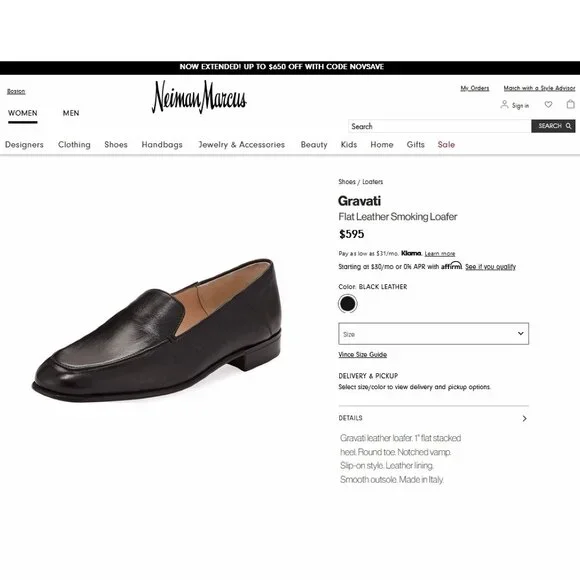Click the loafer product image

pos(157,330)
